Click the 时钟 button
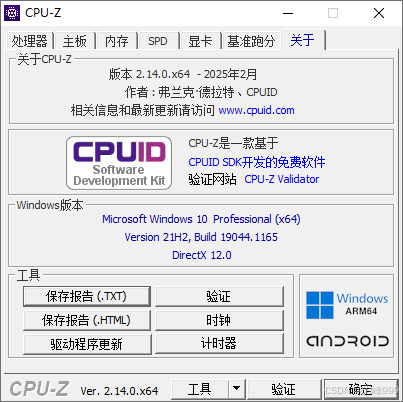This screenshot has height=402, width=403. coord(219,320)
